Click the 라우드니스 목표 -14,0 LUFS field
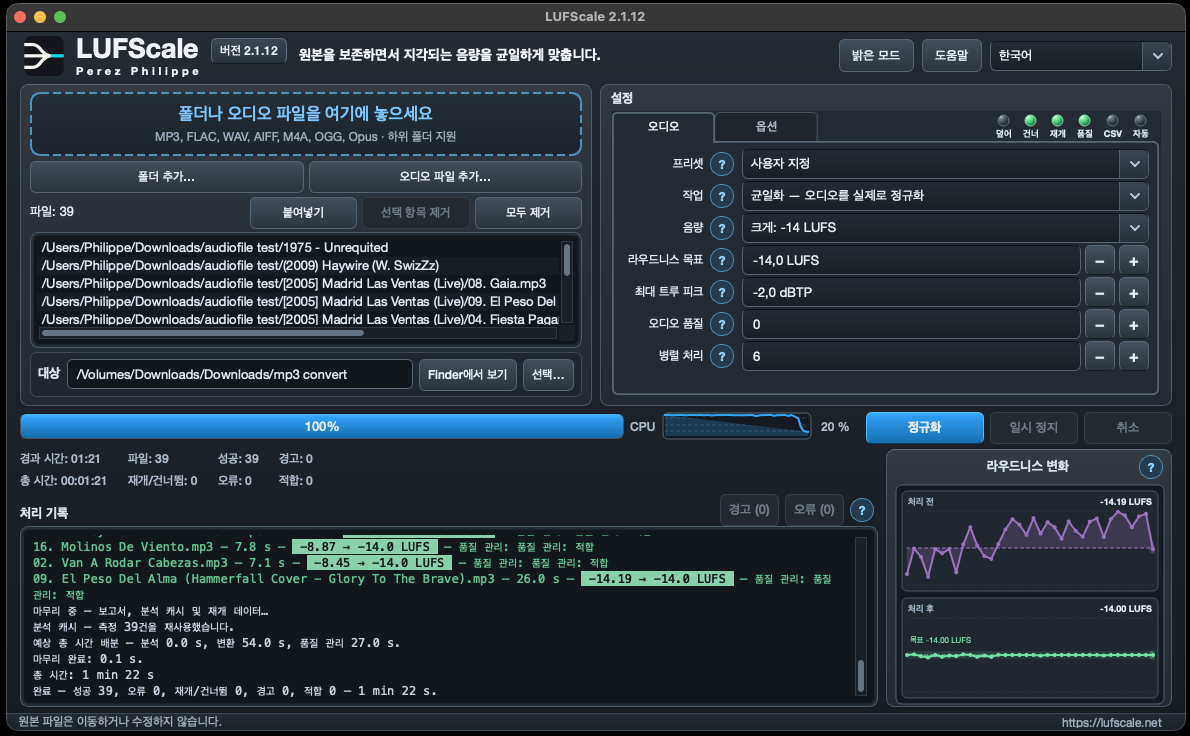Screen dimensions: 1190x736 click(x=911, y=260)
